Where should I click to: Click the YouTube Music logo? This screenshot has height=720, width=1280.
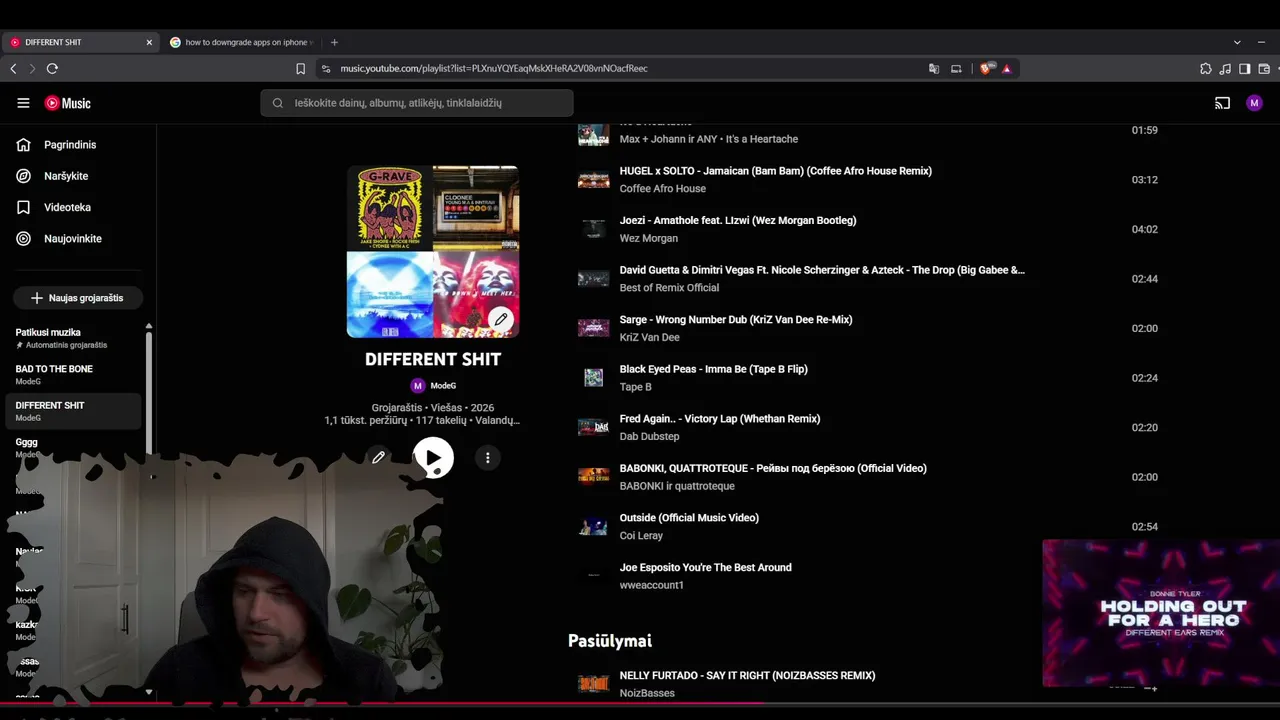point(67,103)
